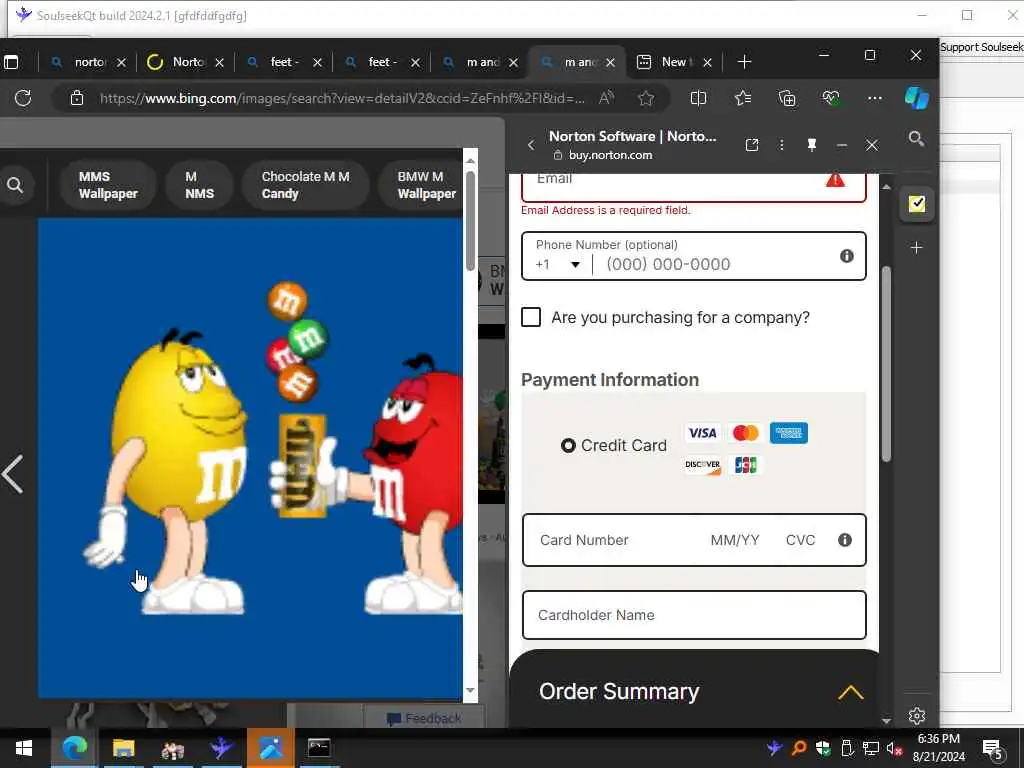Click the image viewer vertical scrollbar thumb
The image size is (1024, 768).
(x=470, y=221)
